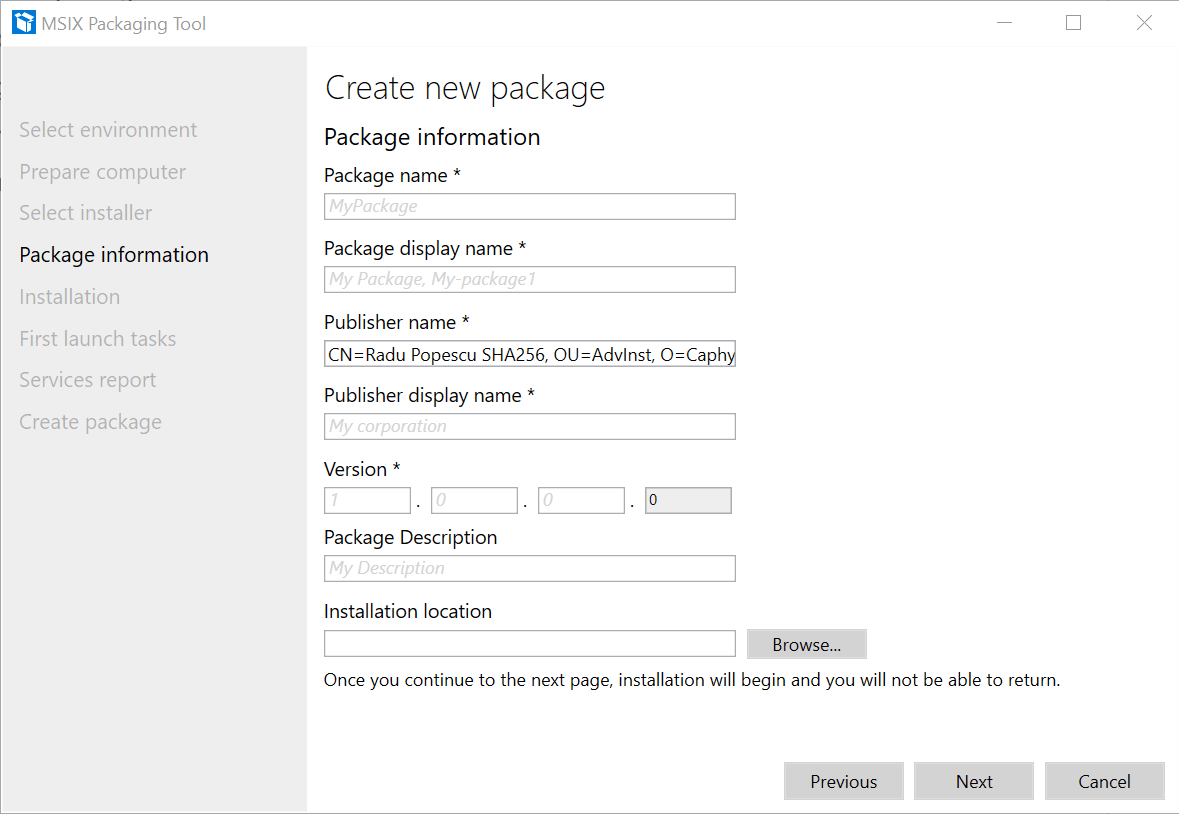Open the Services report step
1179x814 pixels.
[88, 380]
